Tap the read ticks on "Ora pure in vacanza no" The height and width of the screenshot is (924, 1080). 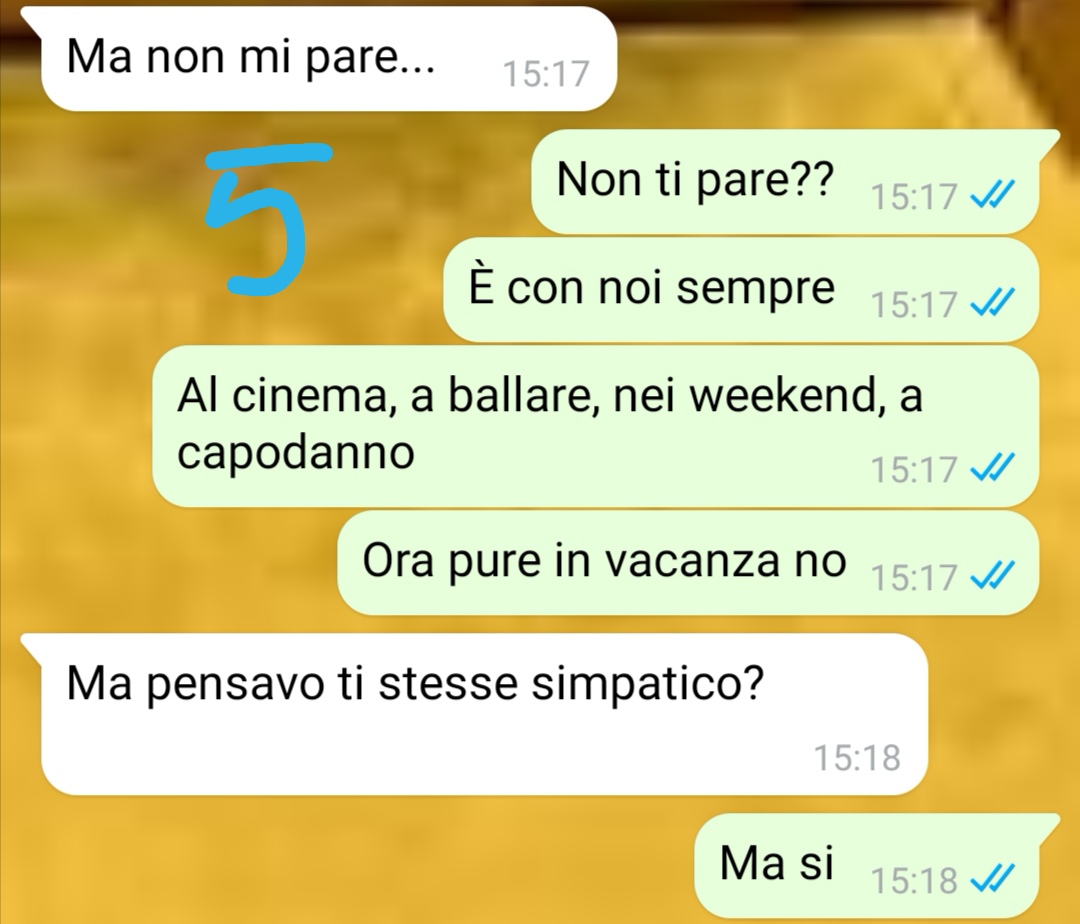[x=992, y=575]
